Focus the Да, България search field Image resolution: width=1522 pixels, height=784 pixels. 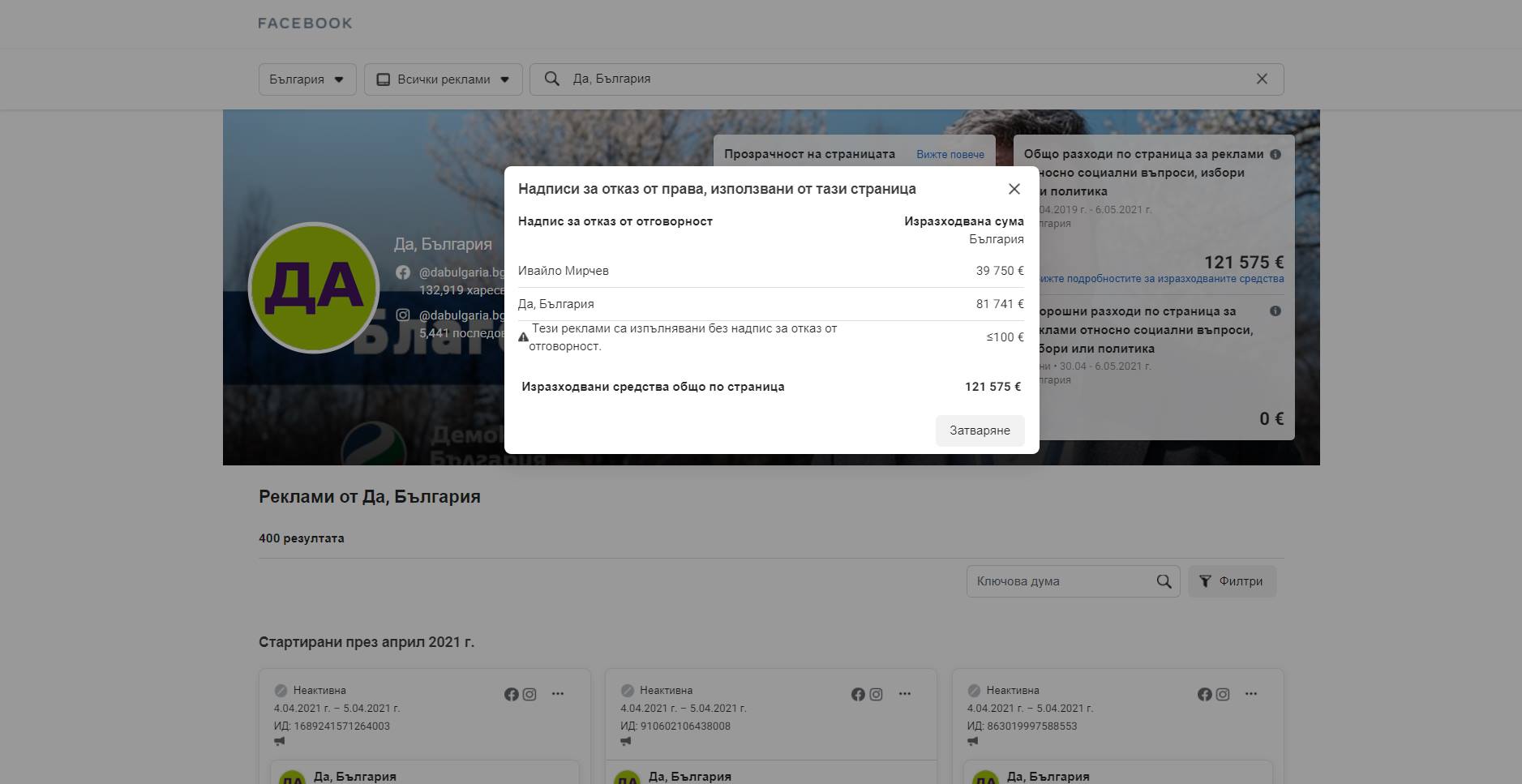coord(892,79)
